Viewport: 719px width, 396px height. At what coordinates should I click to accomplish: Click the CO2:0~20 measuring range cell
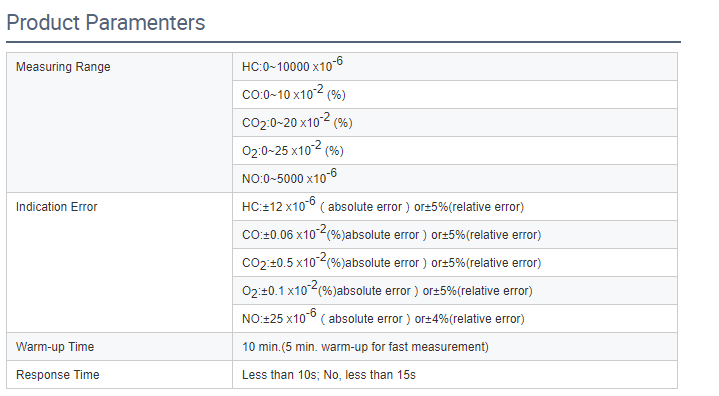[455, 122]
